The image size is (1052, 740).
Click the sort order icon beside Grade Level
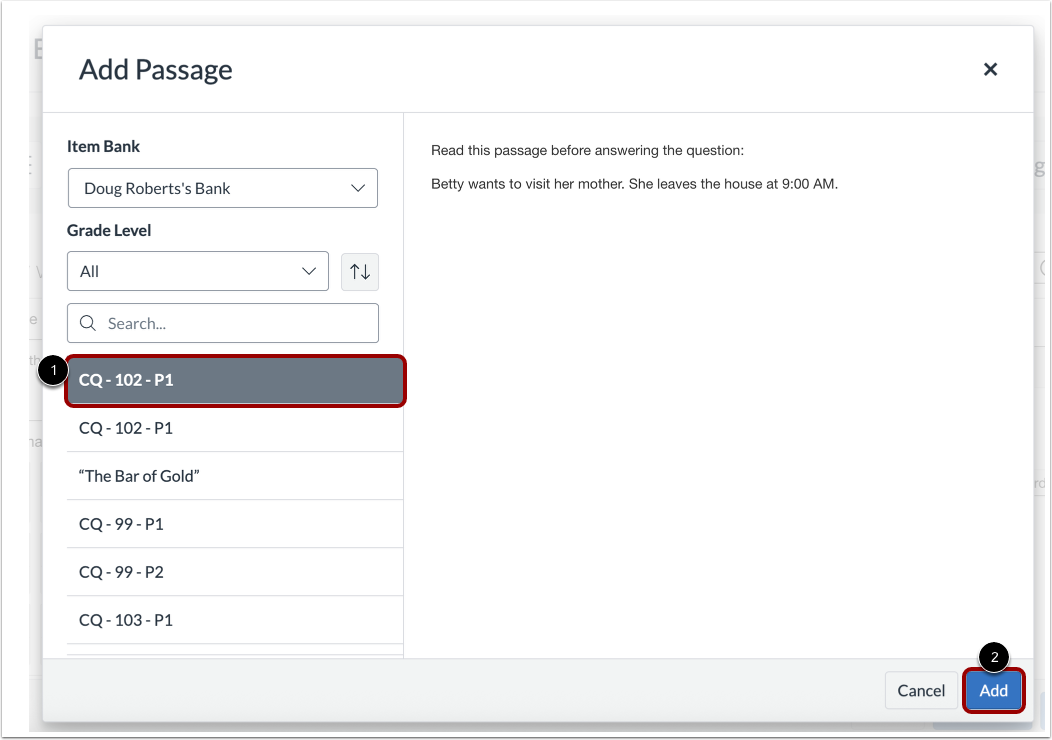point(359,271)
